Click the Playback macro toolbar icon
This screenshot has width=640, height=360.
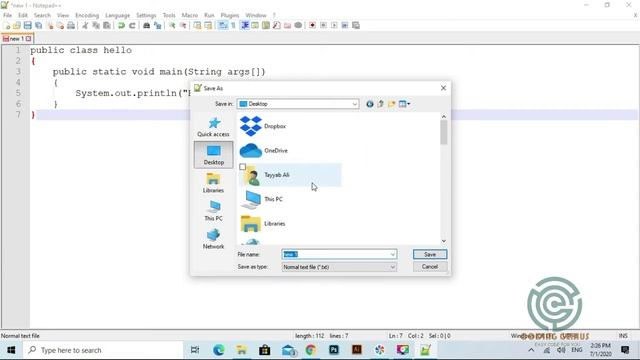tap(334, 25)
